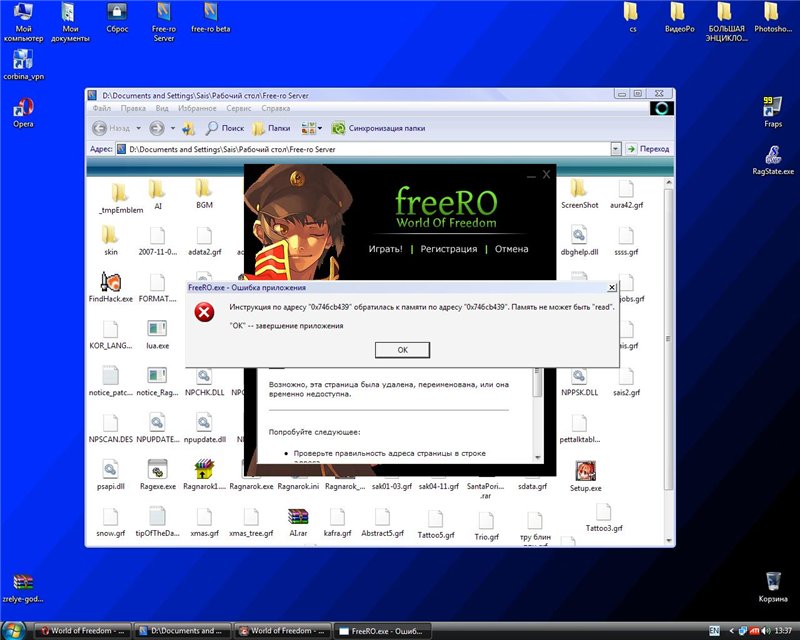Select the free-ro beta desktop icon
Screen dimensions: 800x640
210,17
